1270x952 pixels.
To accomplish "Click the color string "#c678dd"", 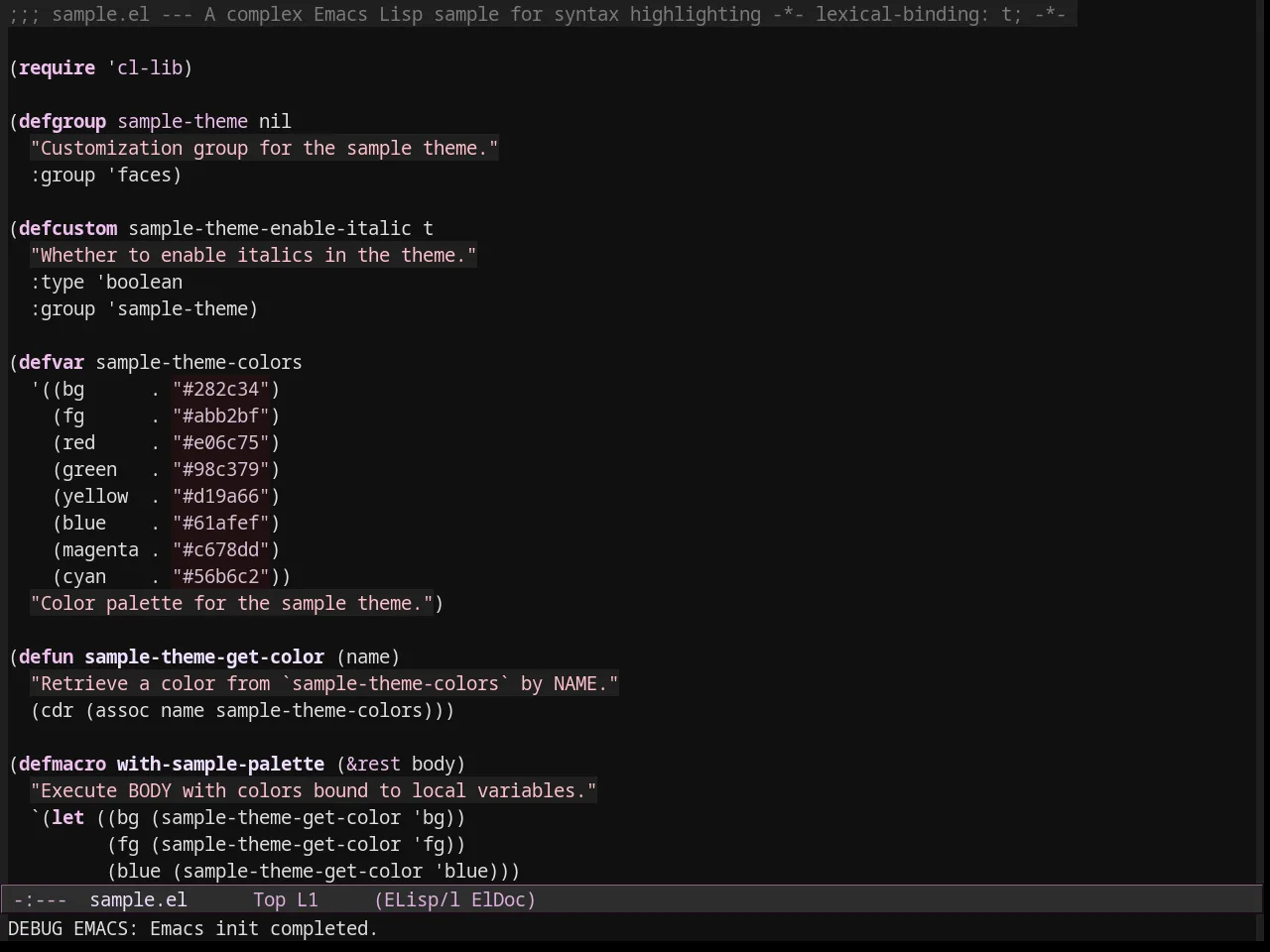I will [220, 549].
